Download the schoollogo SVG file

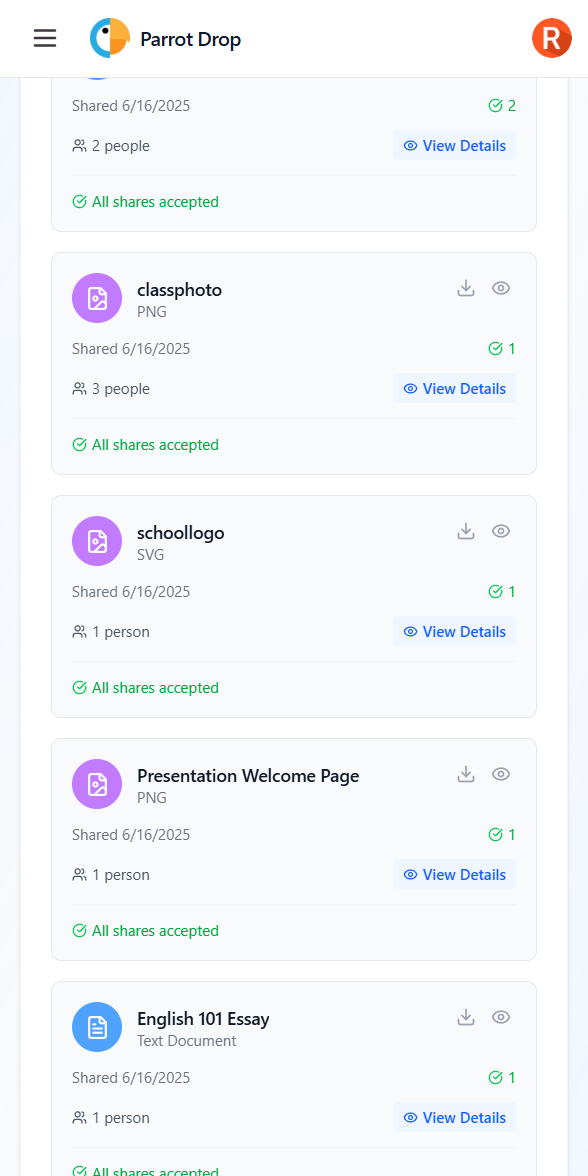coord(466,531)
